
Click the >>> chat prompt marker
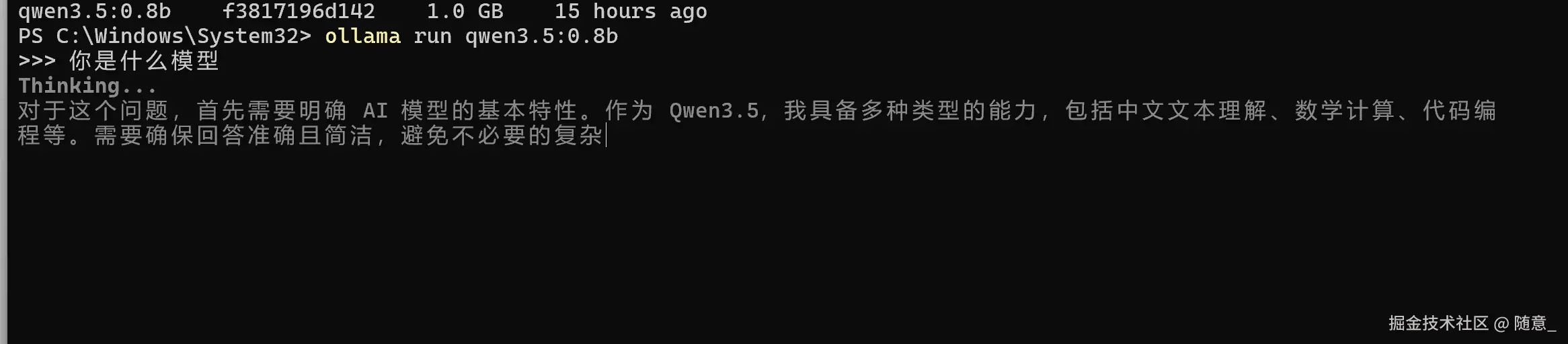(x=37, y=61)
